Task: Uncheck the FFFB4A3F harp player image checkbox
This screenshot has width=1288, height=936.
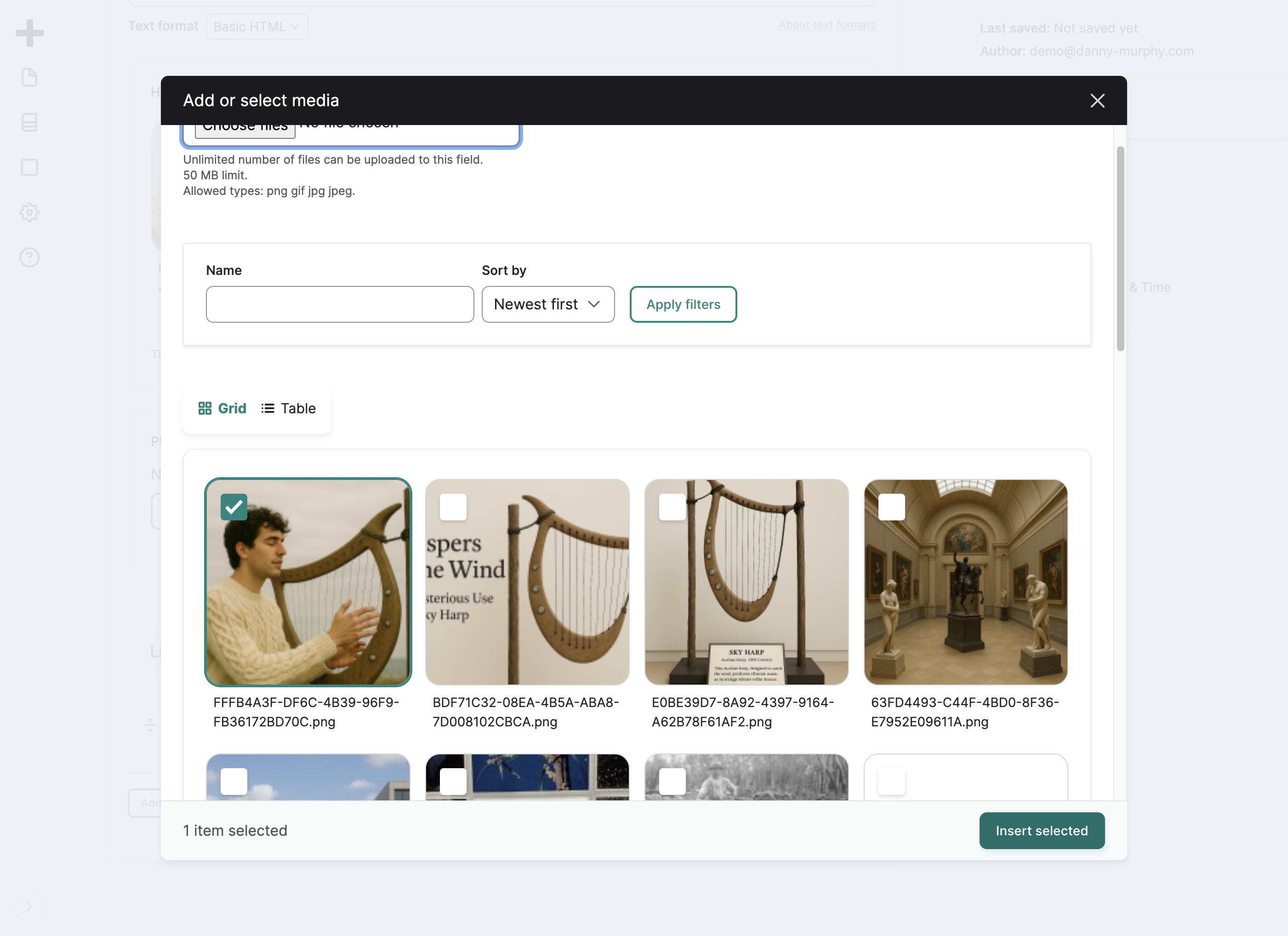Action: pos(234,507)
